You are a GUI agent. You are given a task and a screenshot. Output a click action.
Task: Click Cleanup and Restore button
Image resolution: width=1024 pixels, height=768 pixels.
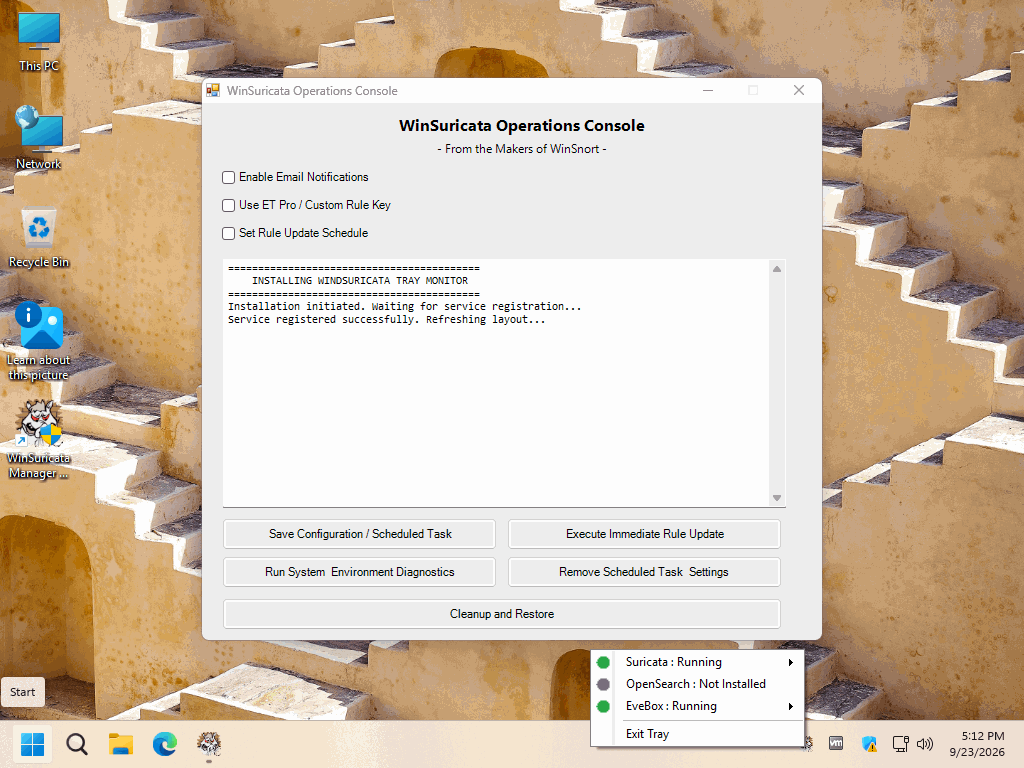[502, 615]
